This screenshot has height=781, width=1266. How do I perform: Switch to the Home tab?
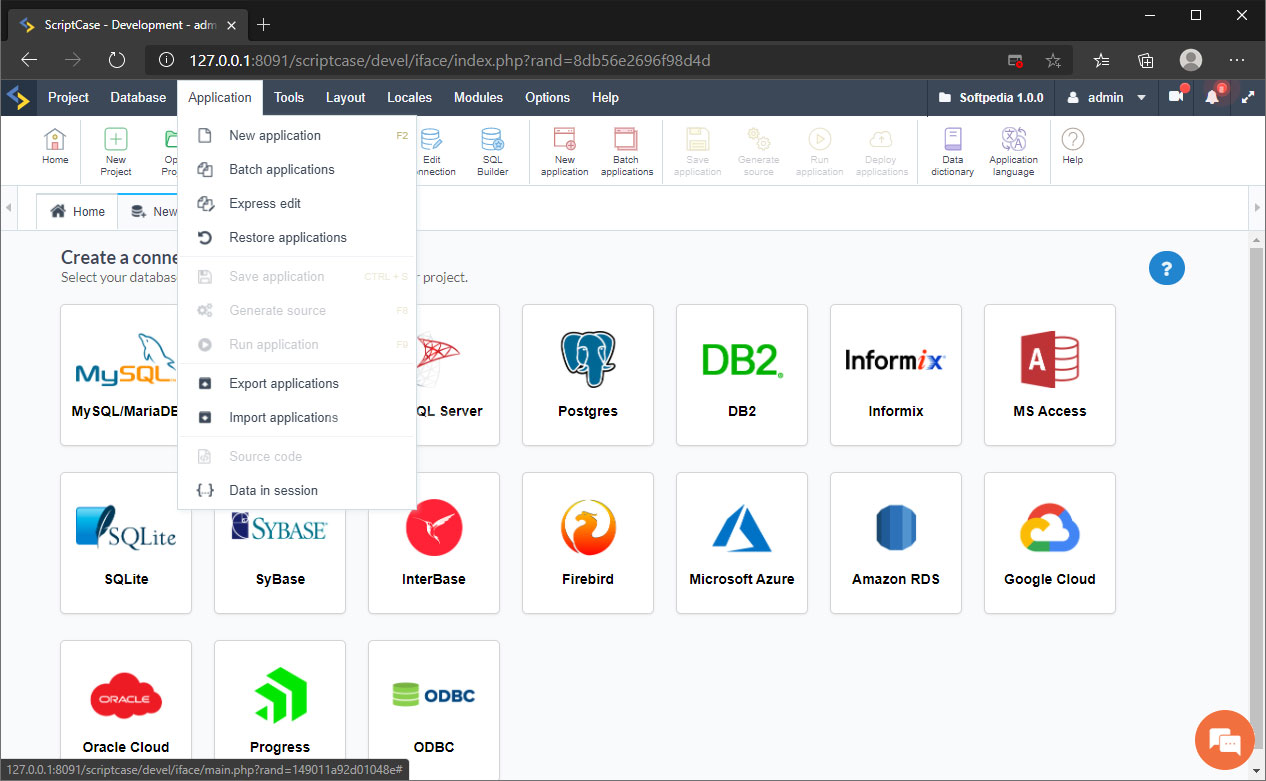click(x=78, y=211)
